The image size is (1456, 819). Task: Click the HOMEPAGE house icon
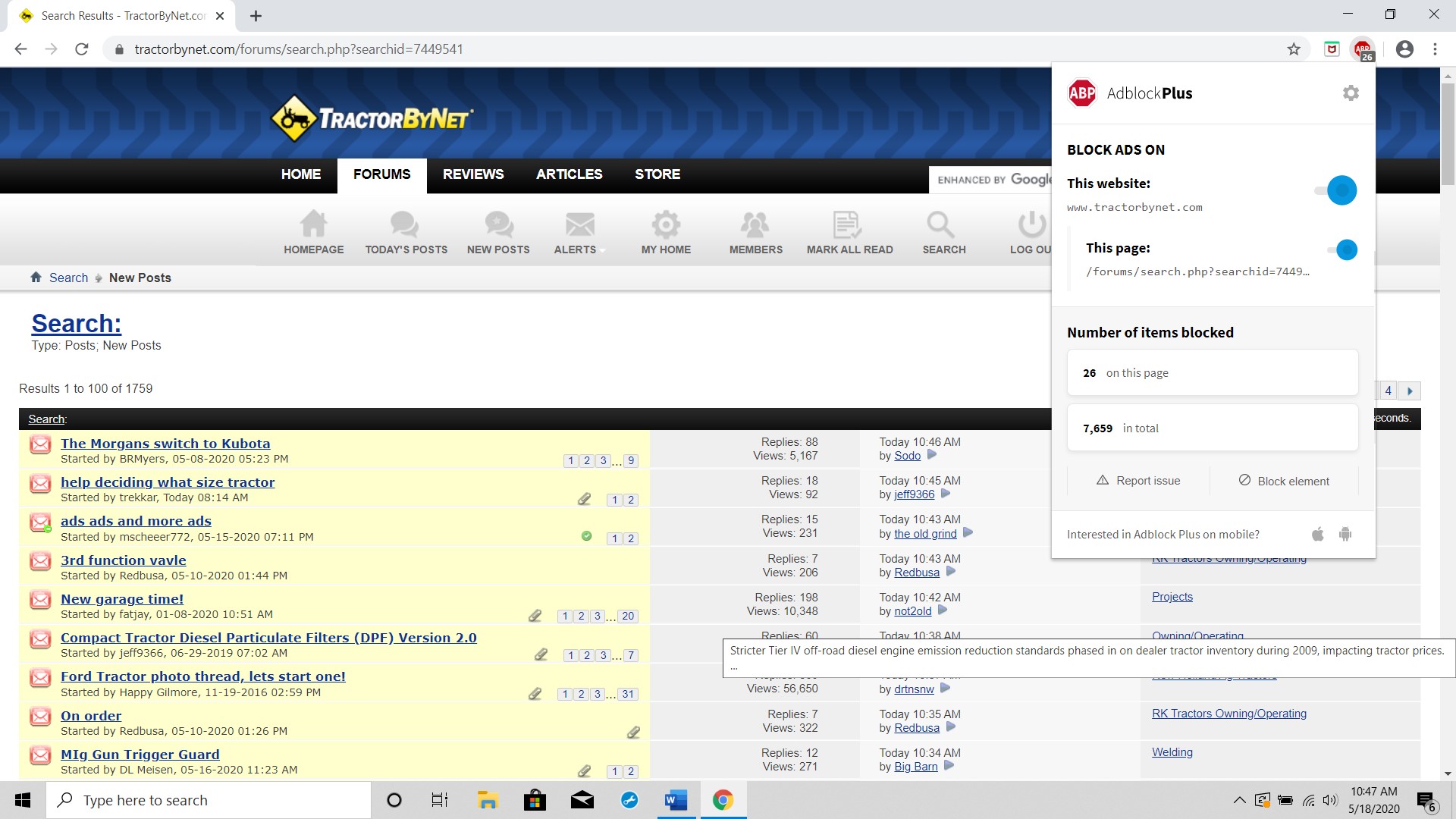(313, 224)
